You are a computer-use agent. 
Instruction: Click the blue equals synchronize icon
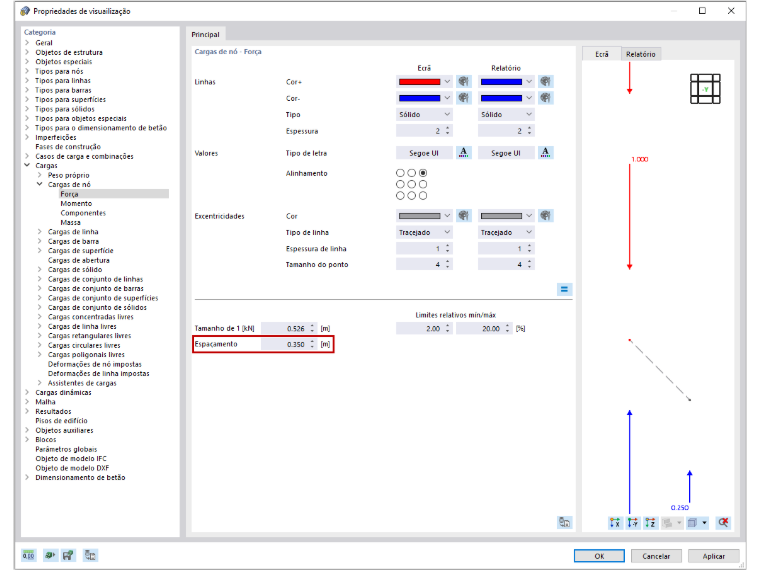[564, 289]
